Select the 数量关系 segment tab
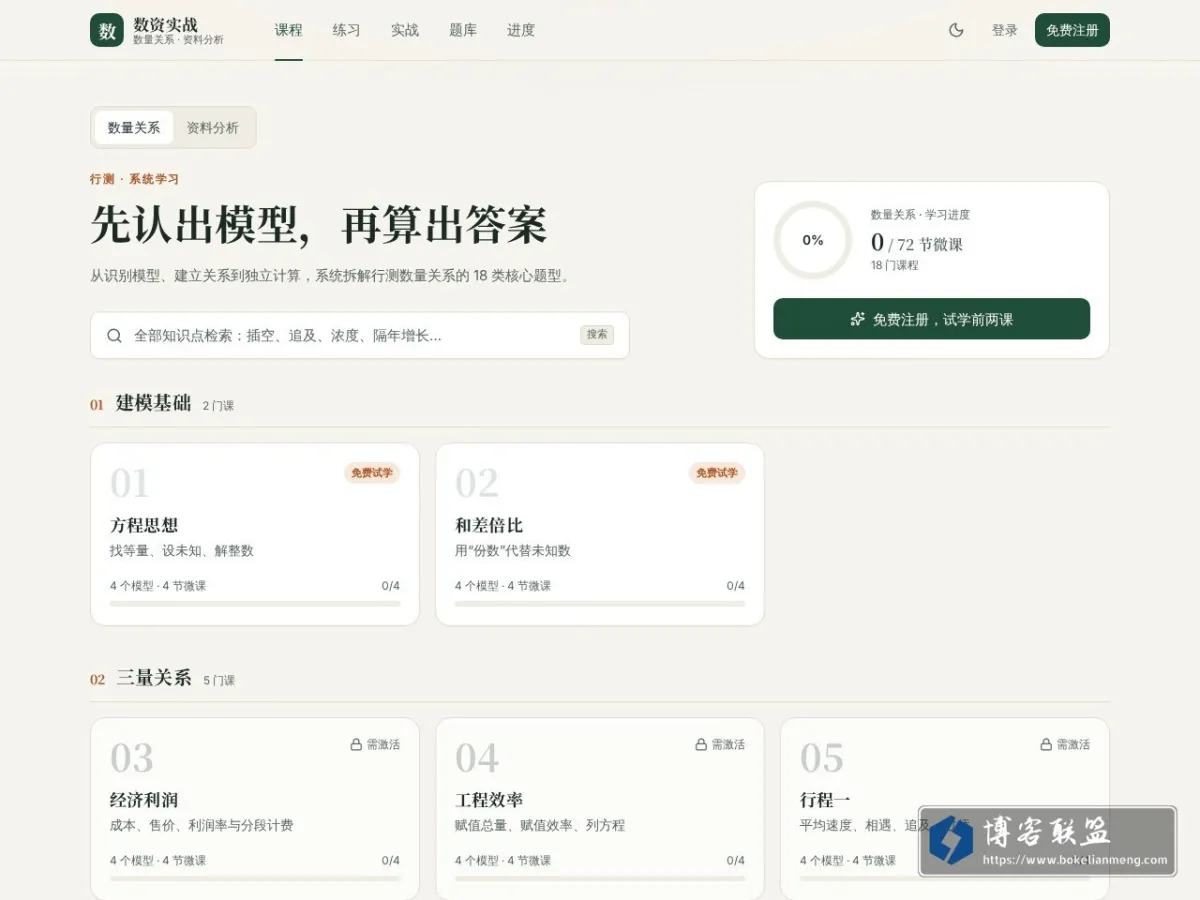Image resolution: width=1200 pixels, height=900 pixels. tap(134, 128)
